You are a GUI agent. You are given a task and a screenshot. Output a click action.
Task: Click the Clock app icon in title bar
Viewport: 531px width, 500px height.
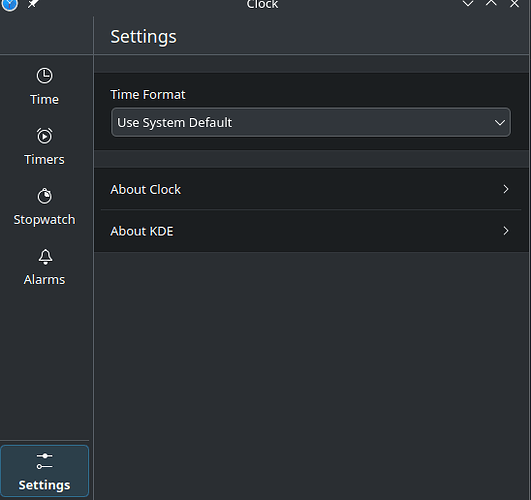pos(9,4)
